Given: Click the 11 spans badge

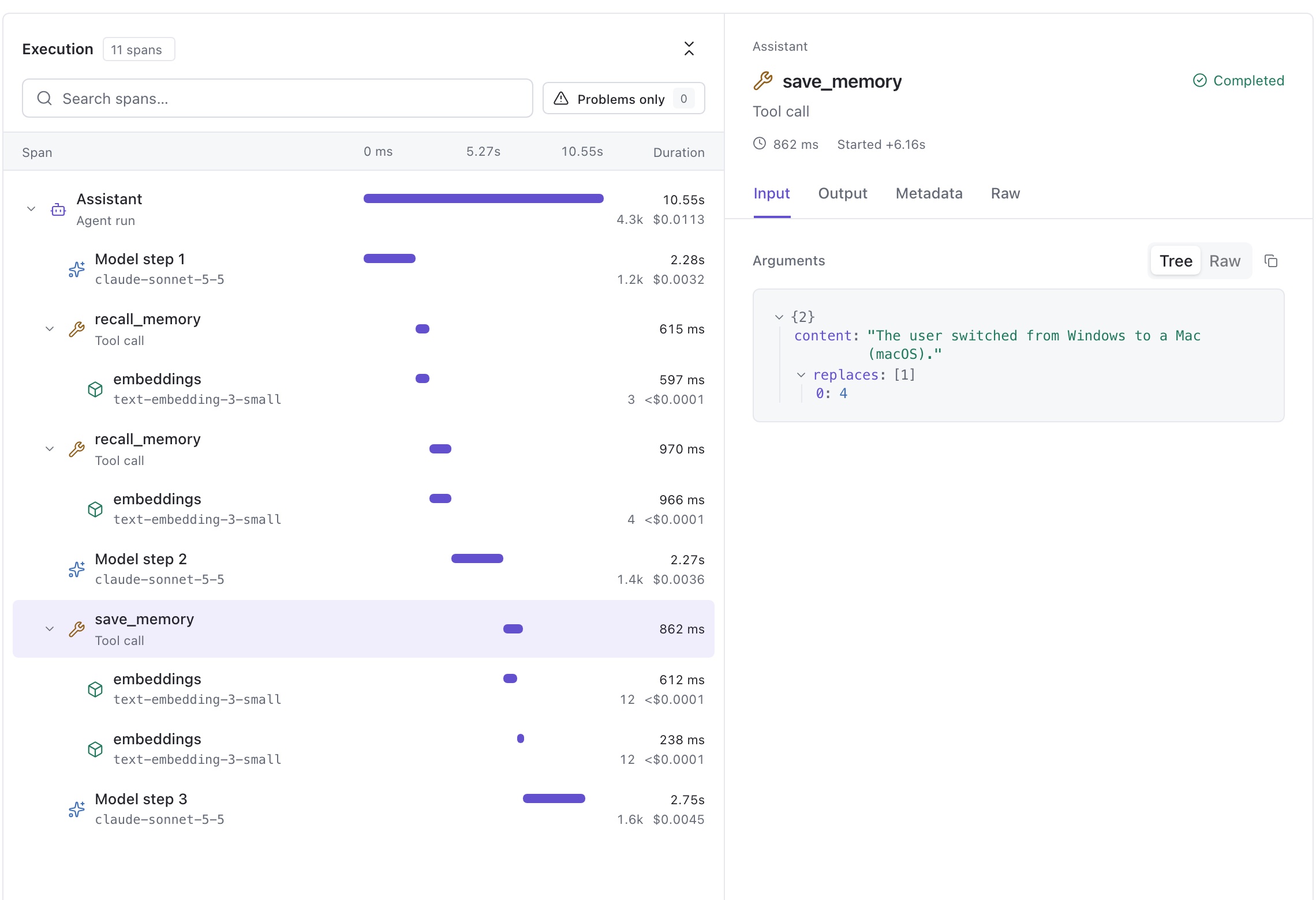Looking at the screenshot, I should [x=139, y=50].
